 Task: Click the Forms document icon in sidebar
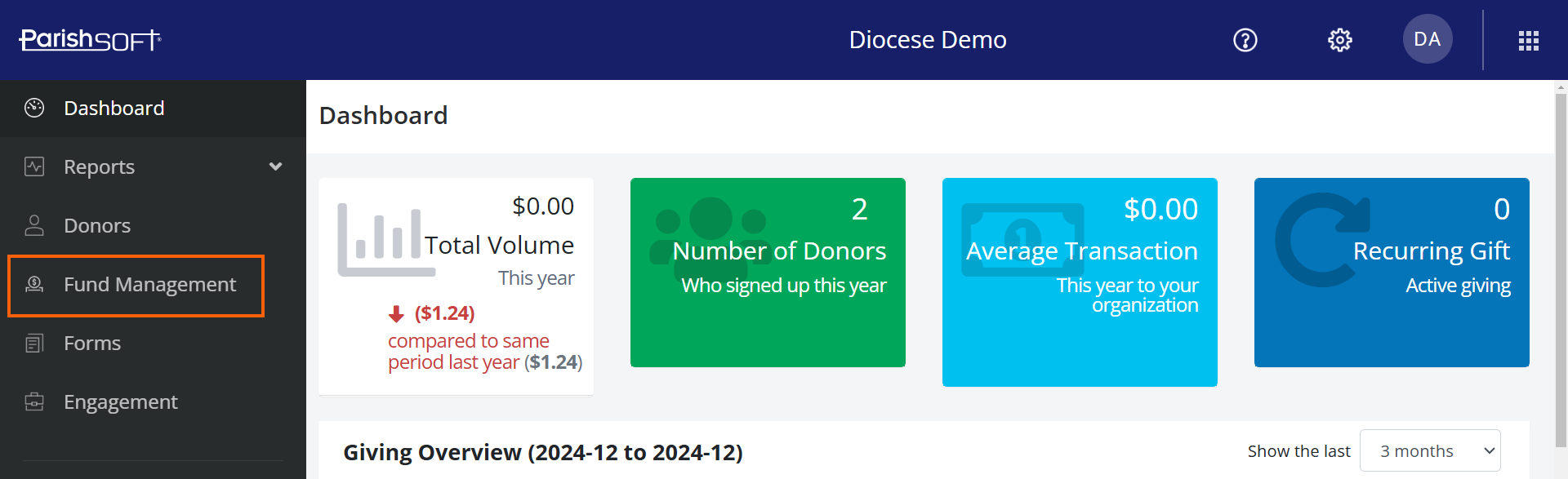(x=34, y=343)
